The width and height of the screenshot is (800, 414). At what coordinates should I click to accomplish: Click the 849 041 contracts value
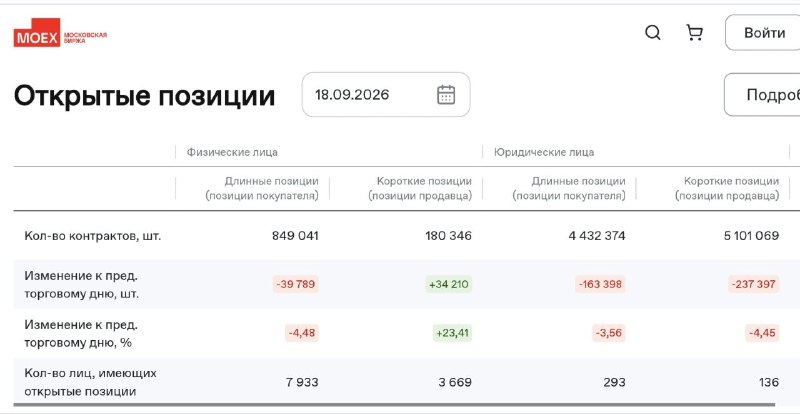pyautogui.click(x=295, y=236)
